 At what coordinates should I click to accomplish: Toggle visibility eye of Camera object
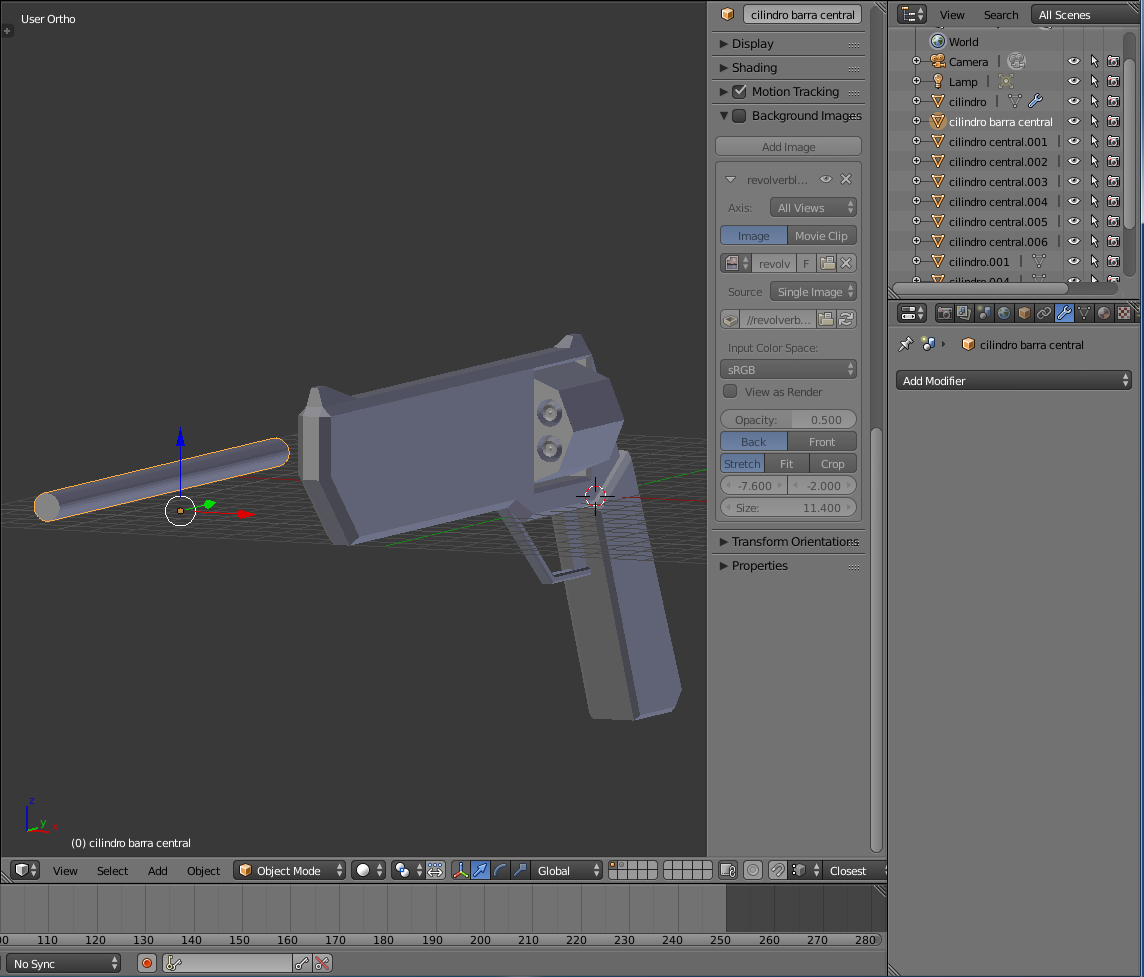[x=1074, y=61]
